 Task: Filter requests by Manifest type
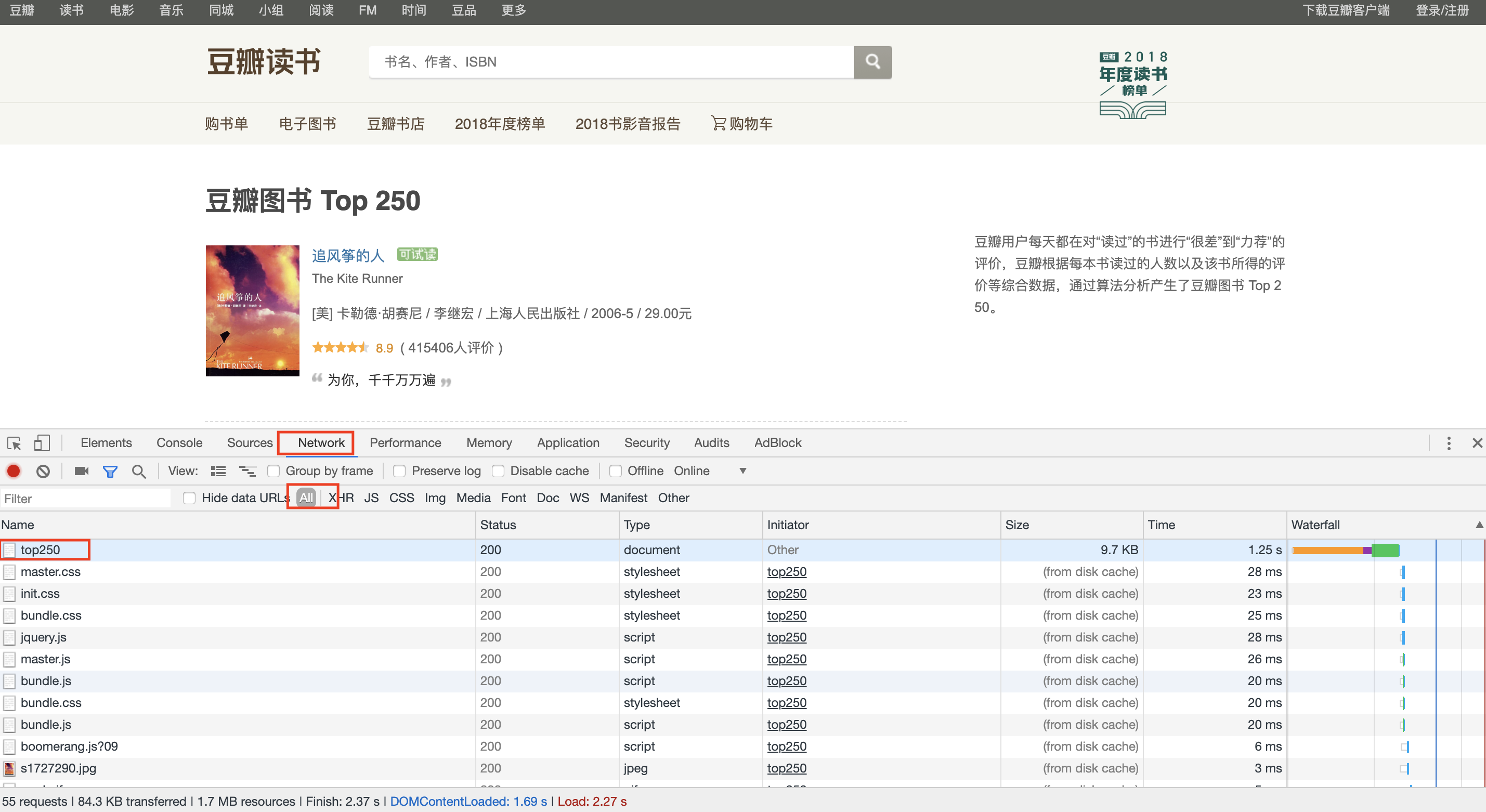(x=623, y=497)
